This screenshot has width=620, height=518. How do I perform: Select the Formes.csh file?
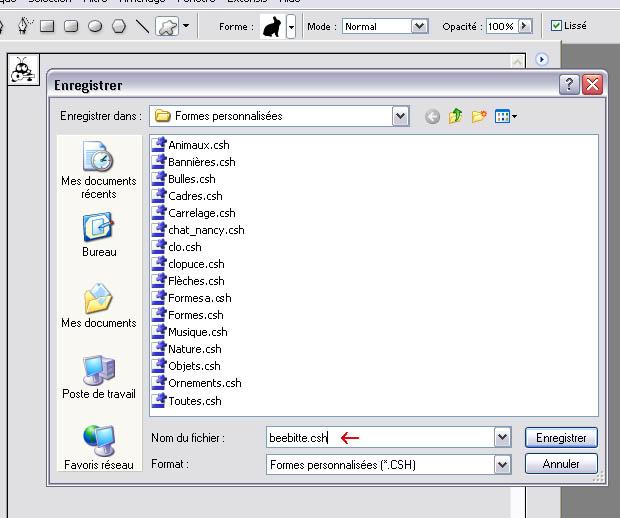point(188,315)
